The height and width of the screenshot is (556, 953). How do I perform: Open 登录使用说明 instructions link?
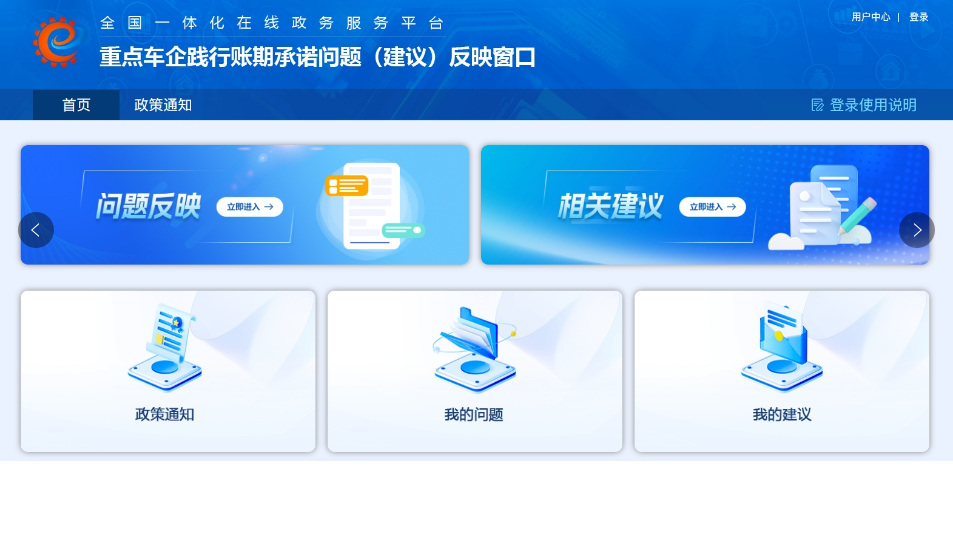pos(872,105)
